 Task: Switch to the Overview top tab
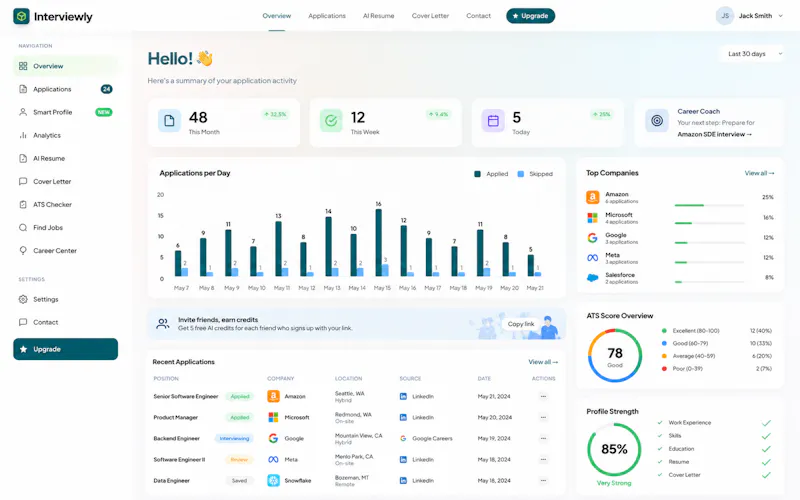pos(277,16)
